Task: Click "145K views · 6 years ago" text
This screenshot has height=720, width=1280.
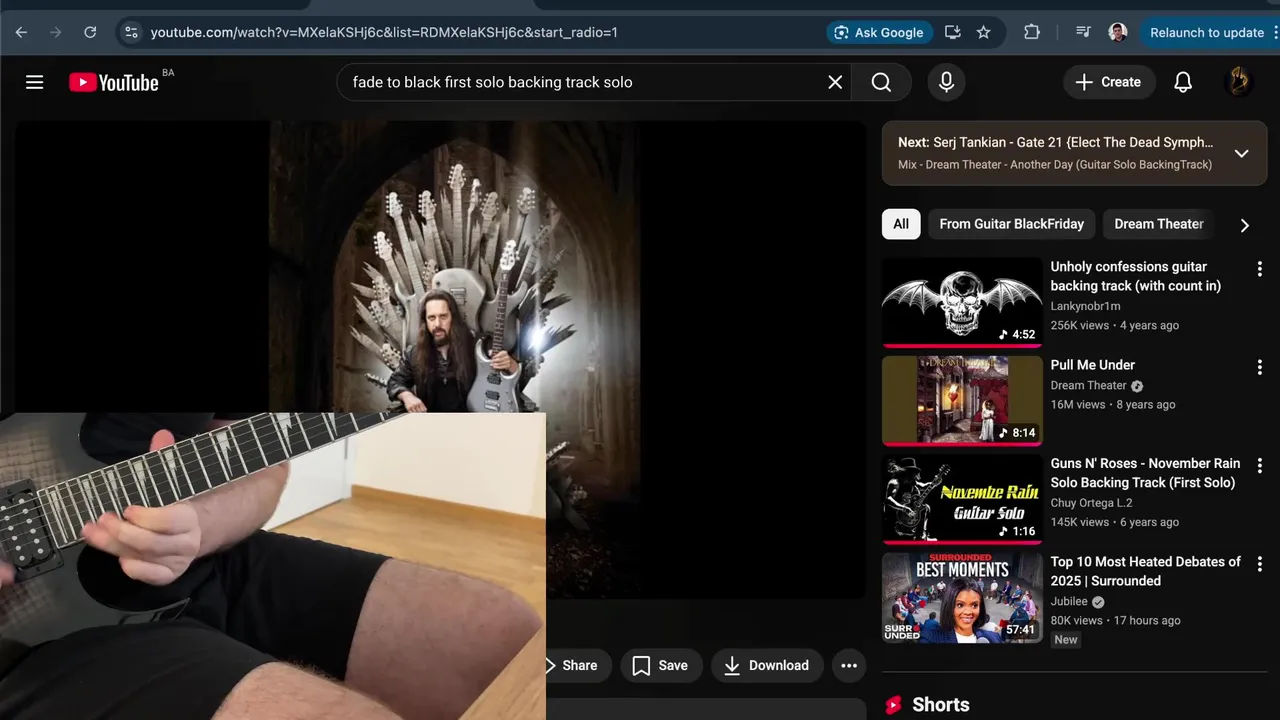Action: 1115,522
